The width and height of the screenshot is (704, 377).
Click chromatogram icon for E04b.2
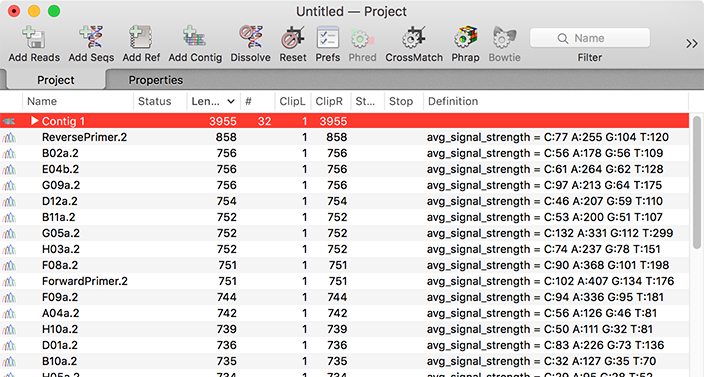pos(9,170)
